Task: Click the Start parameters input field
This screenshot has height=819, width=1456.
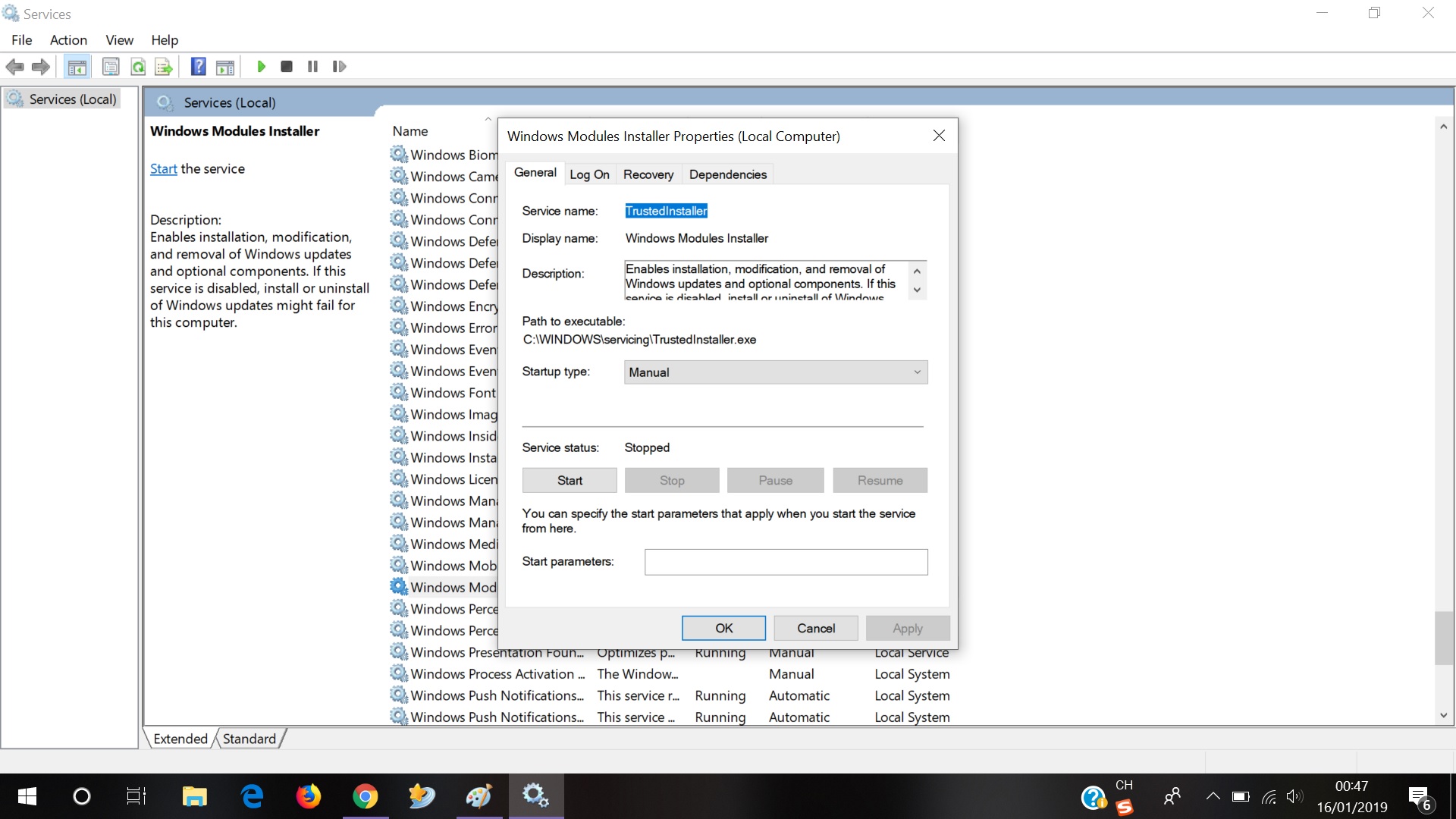Action: coord(786,562)
